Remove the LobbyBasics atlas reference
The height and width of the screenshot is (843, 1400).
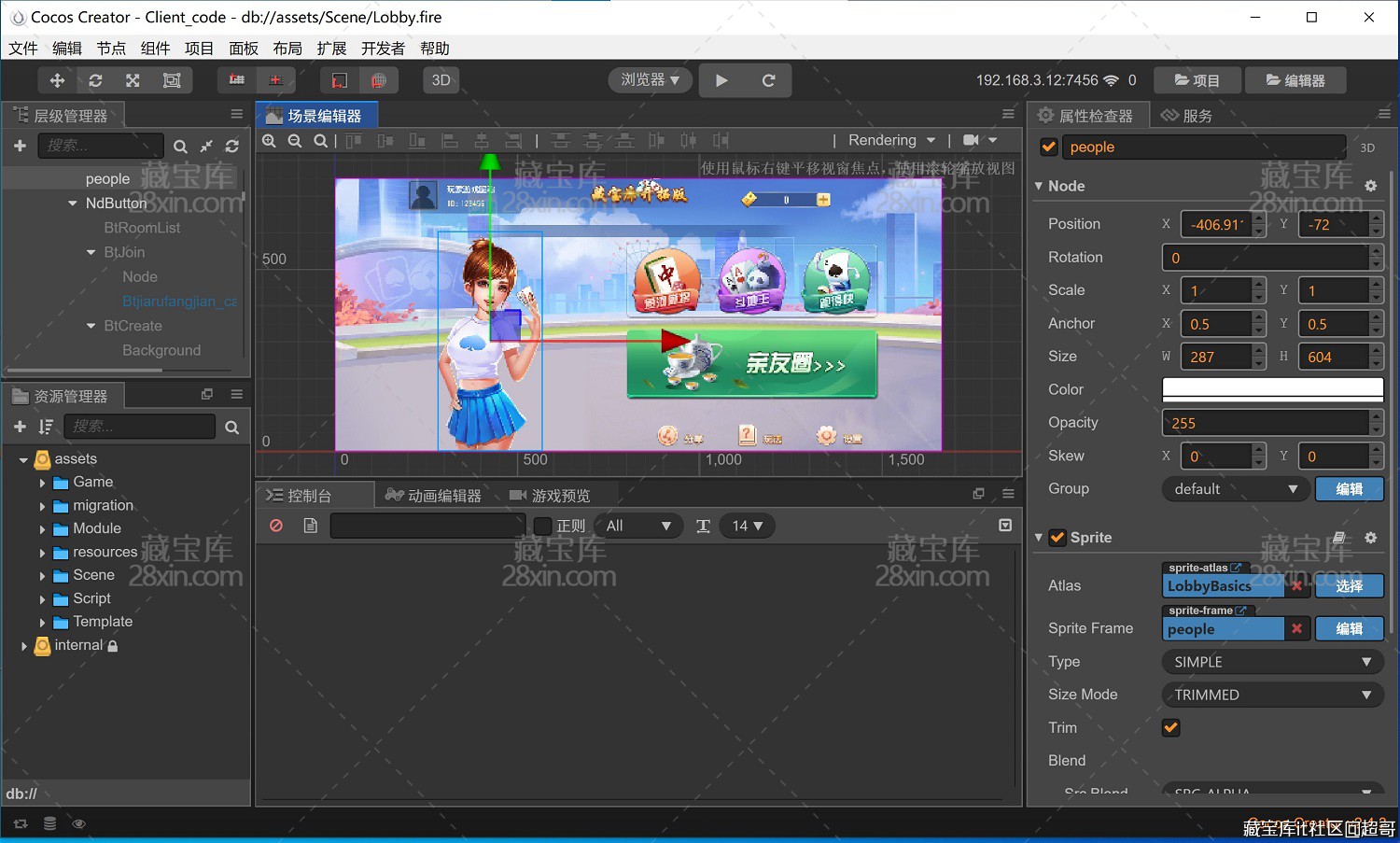[x=1296, y=586]
